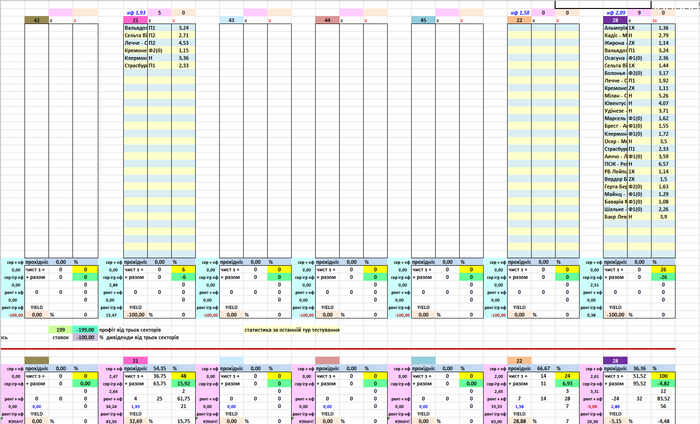
Task: Click the 'Вердер' match cell
Action: pyautogui.click(x=616, y=179)
